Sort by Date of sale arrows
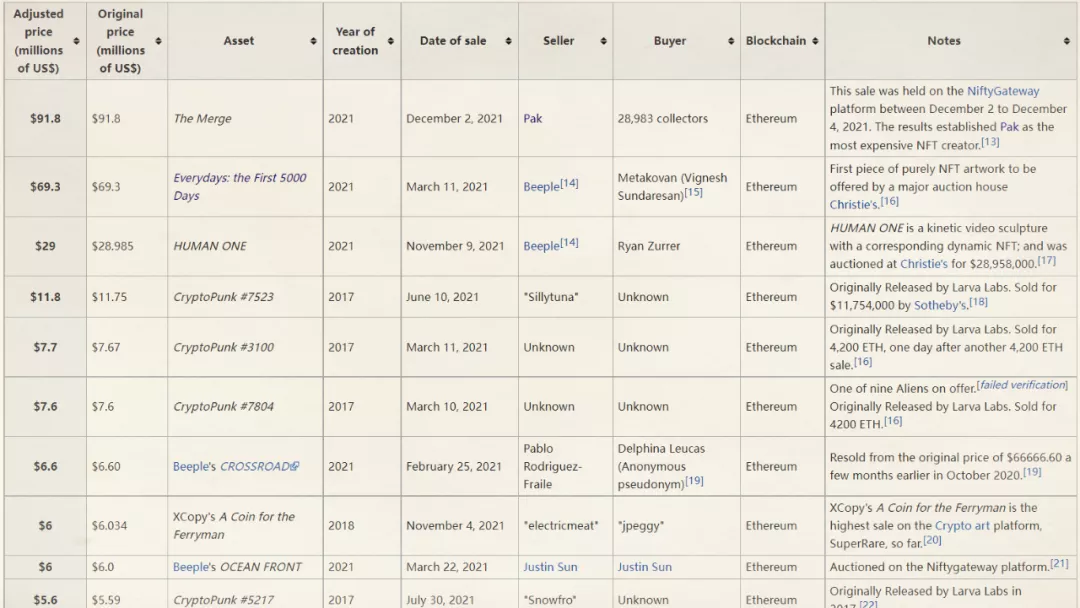 [x=508, y=41]
